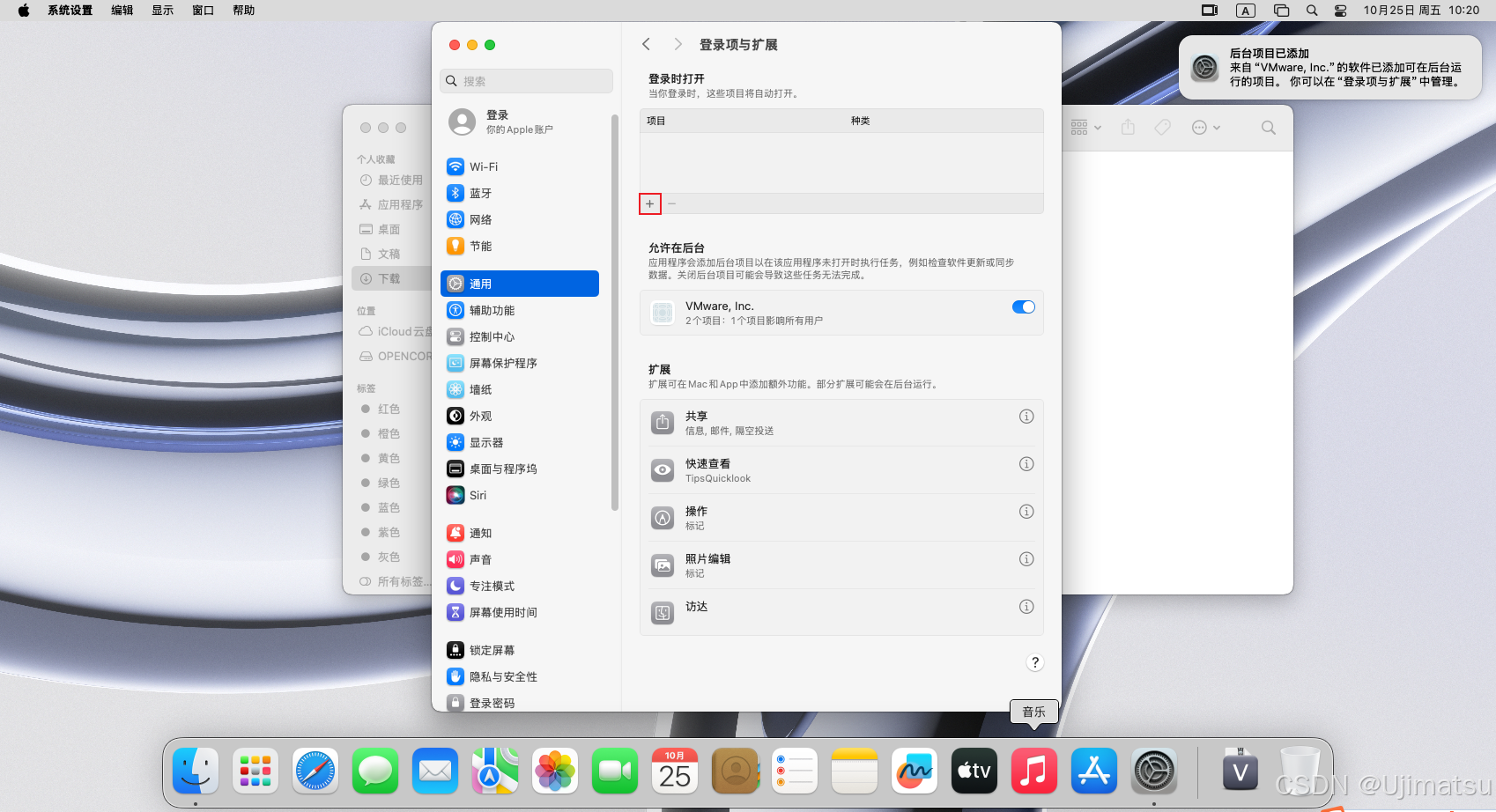Viewport: 1496px width, 812px height.
Task: Open Notifications (通知) settings
Action: click(520, 533)
